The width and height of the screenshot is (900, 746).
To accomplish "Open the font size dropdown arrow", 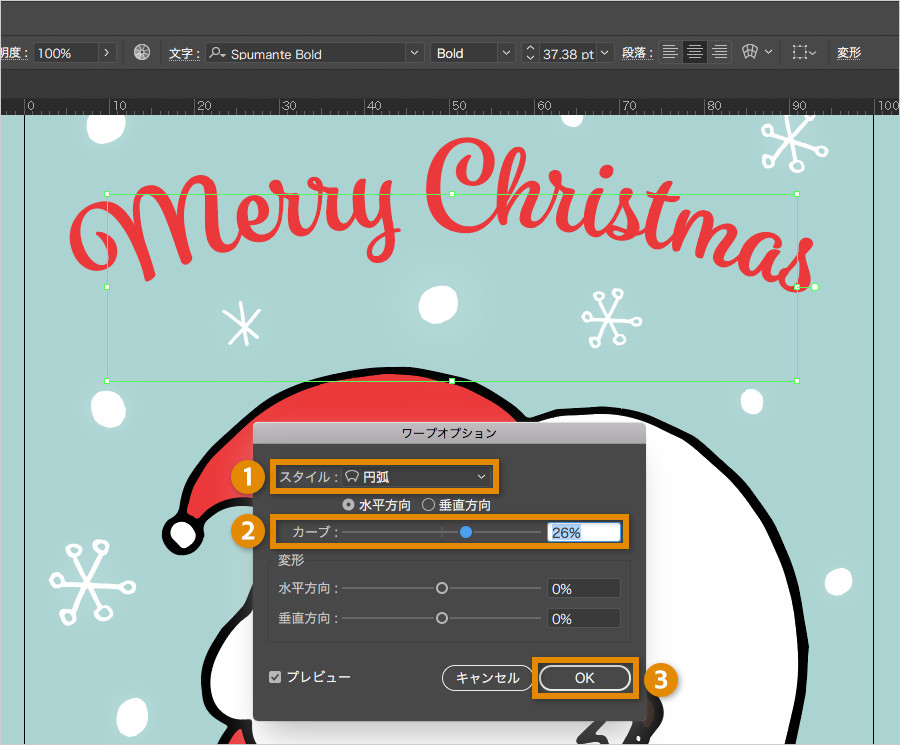I will [605, 53].
